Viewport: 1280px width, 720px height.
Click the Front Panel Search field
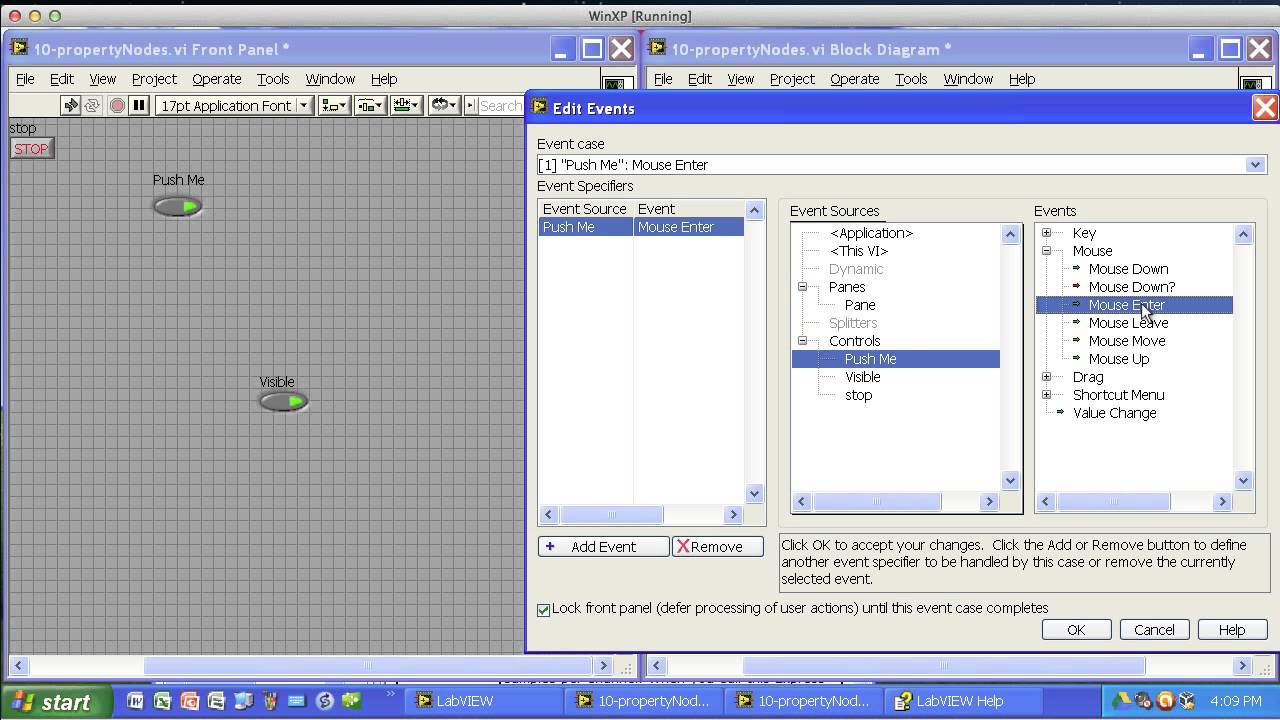click(x=500, y=105)
